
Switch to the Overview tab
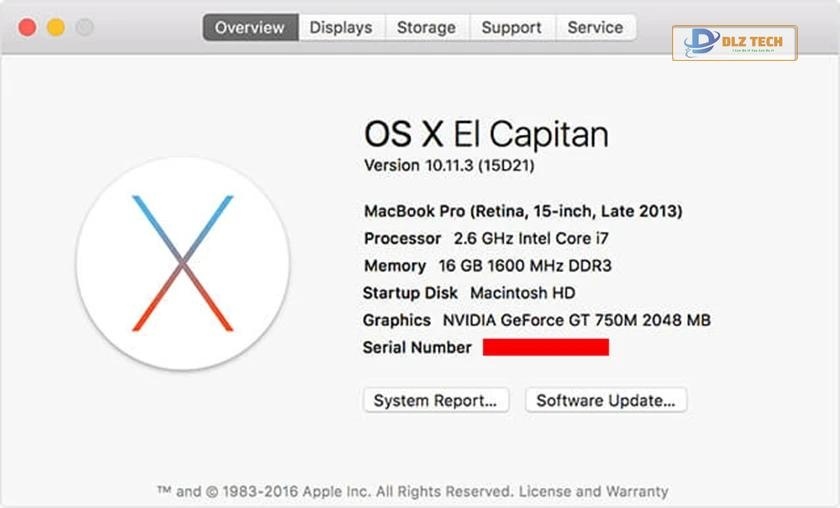point(250,27)
